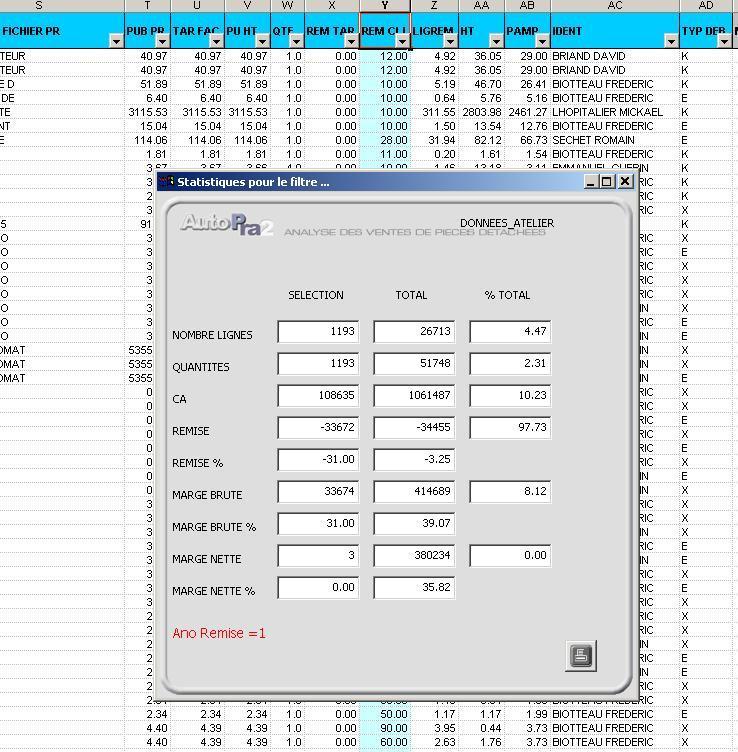Click the MARGE BRUTE selection field
The image size is (738, 752).
[318, 492]
